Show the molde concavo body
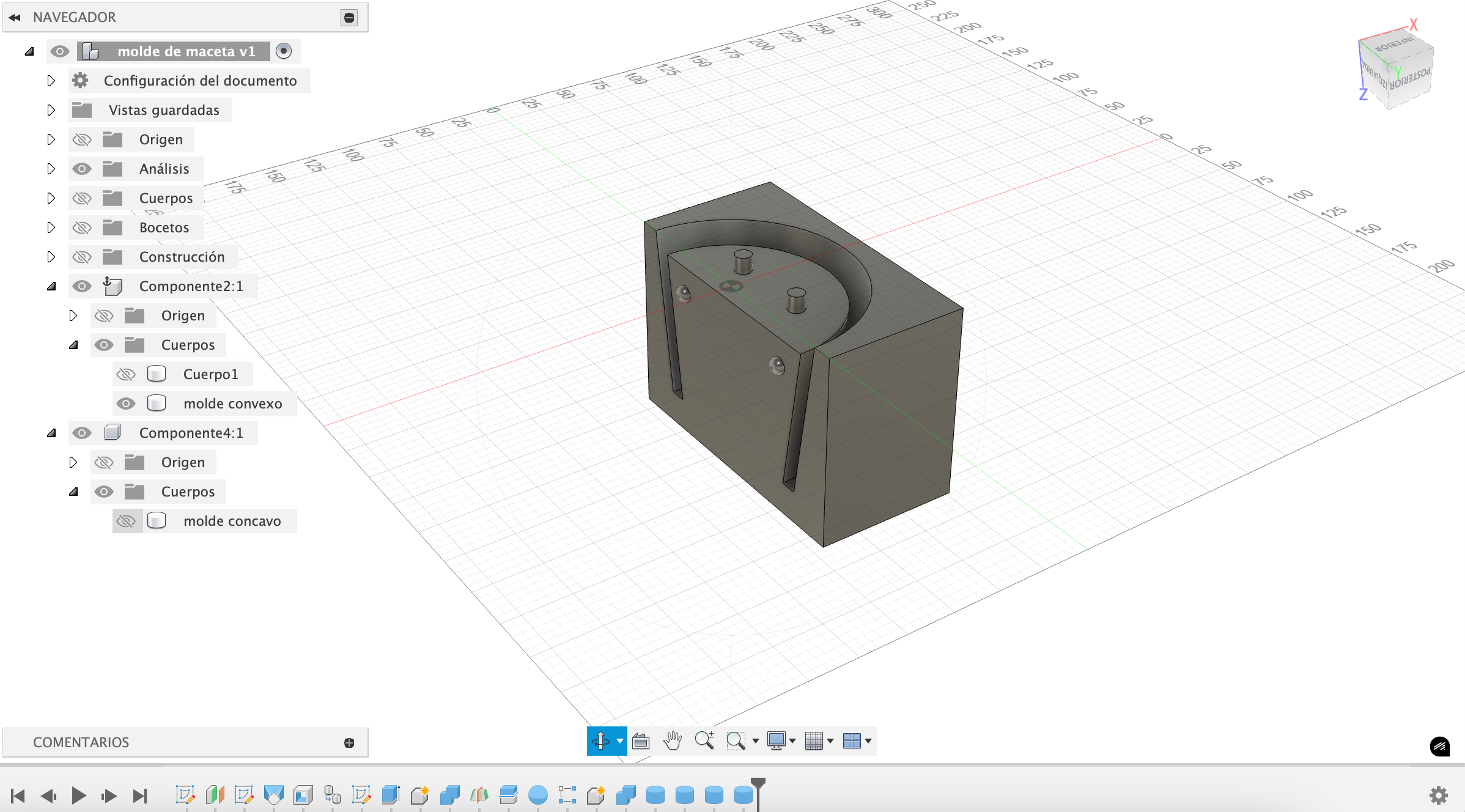 126,521
